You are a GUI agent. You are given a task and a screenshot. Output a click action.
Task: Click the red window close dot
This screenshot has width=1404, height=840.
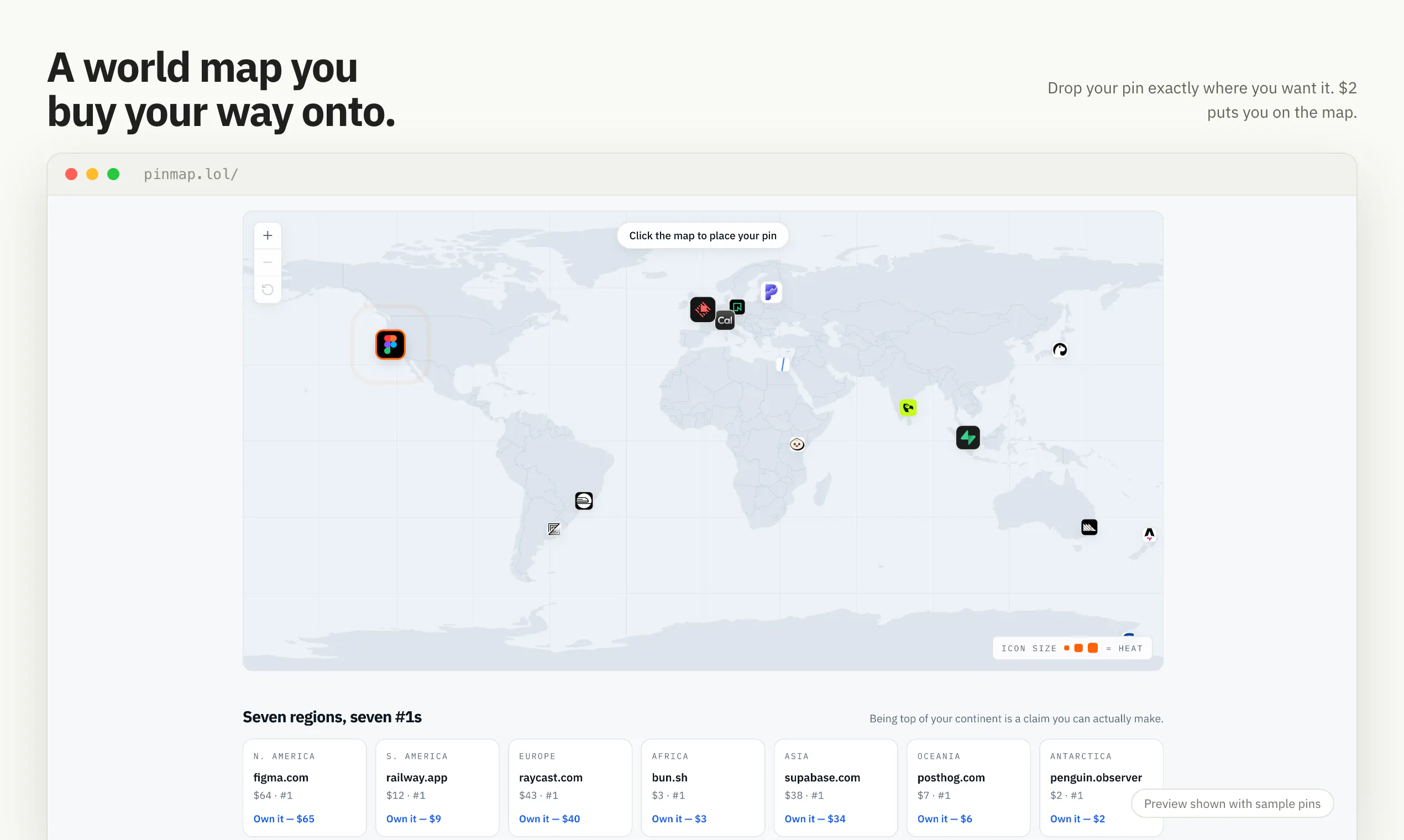click(71, 174)
